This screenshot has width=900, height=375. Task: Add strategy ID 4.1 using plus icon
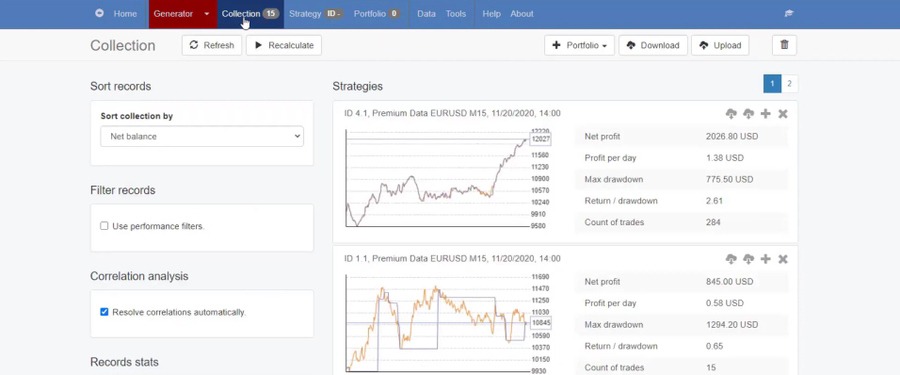coord(765,114)
